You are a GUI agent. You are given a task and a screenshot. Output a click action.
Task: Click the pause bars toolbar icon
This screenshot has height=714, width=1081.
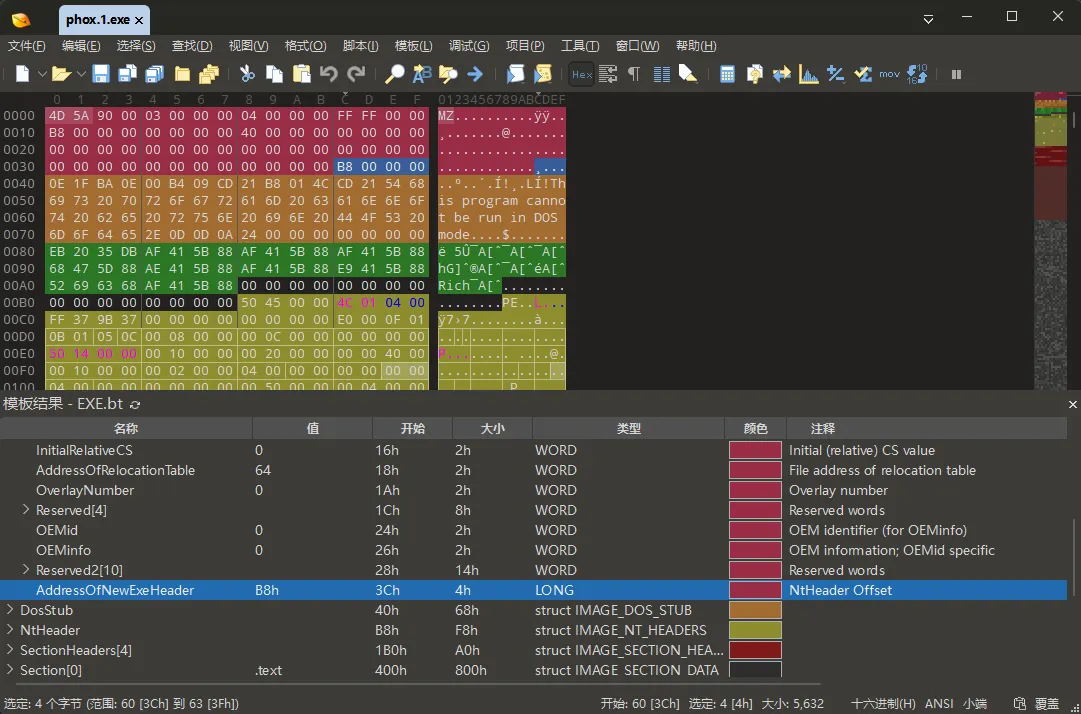click(x=956, y=74)
